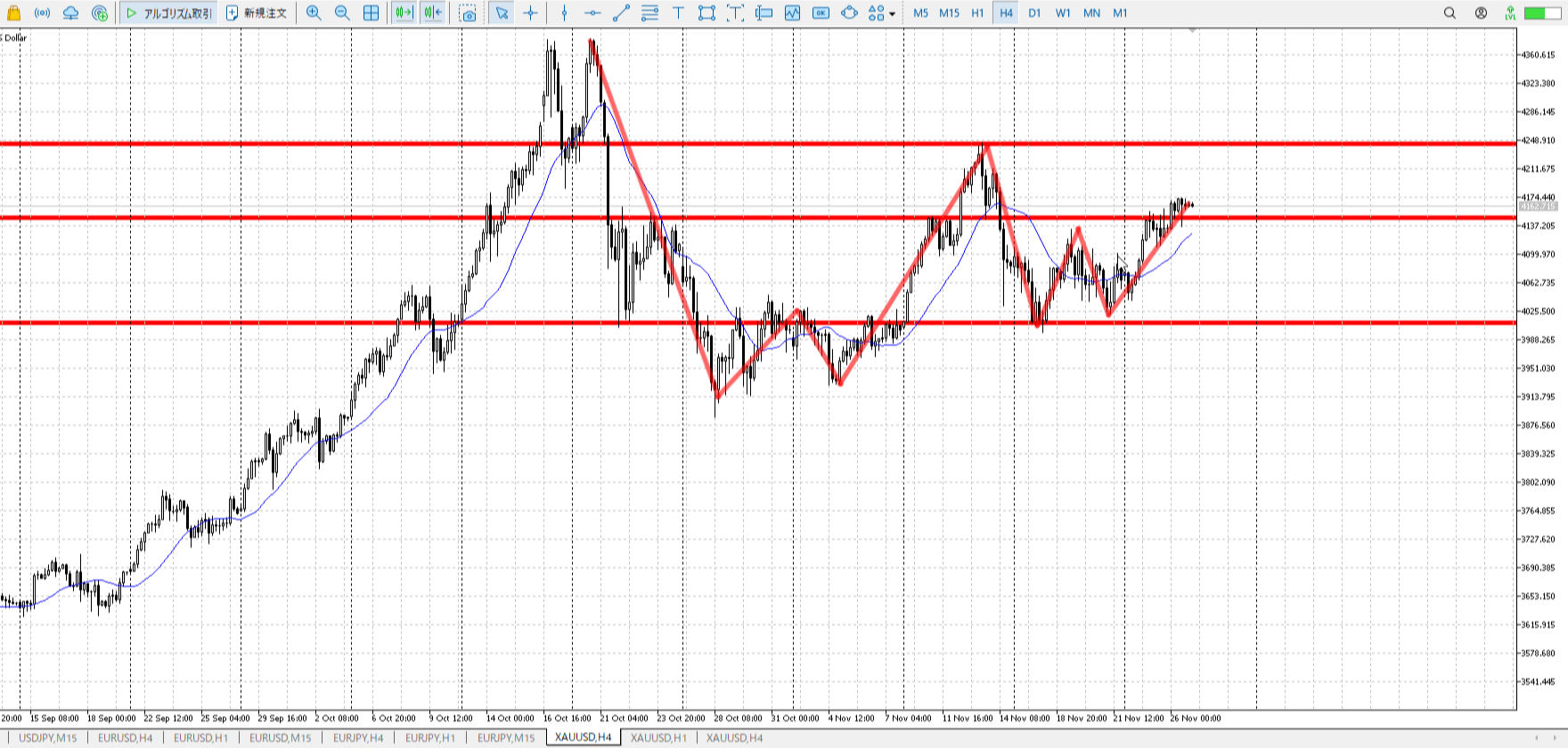Select the crosshair cursor tool
This screenshot has height=748, width=1568.
point(531,12)
